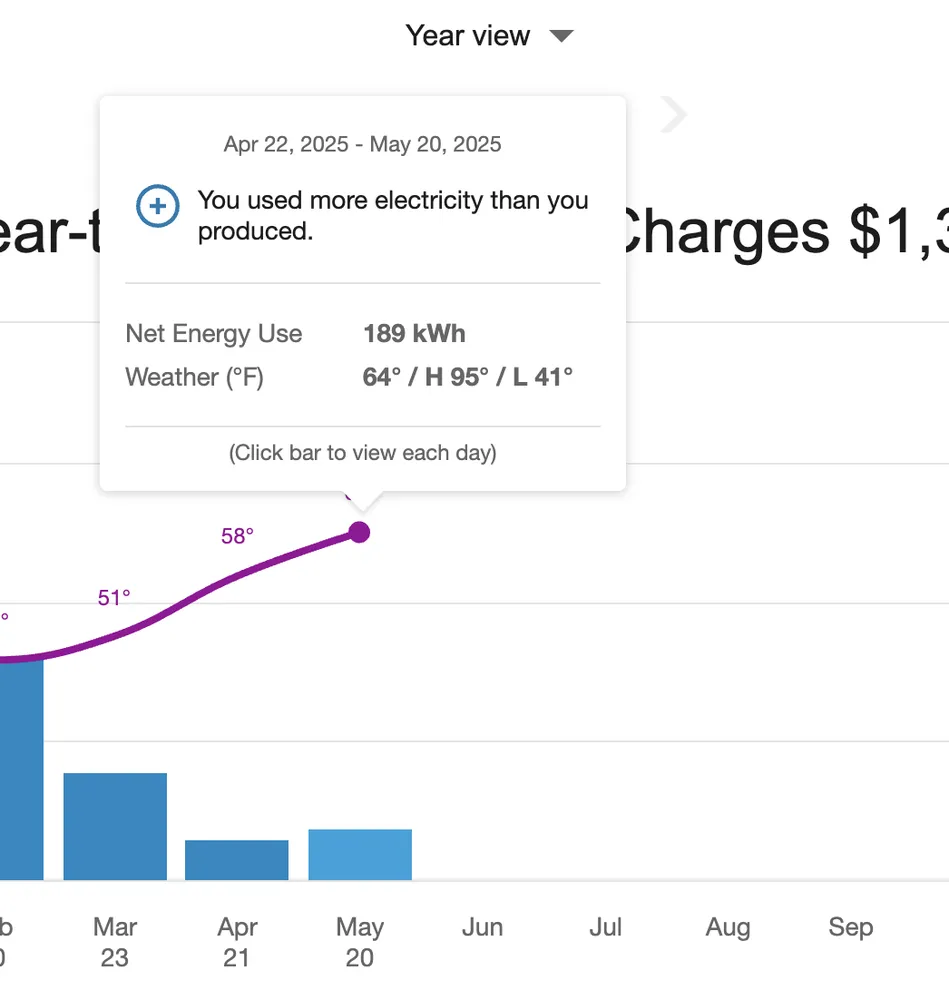Screen dimensions: 949x1000
Task: Click the plus-circle info icon in the tooltip
Action: tap(156, 206)
